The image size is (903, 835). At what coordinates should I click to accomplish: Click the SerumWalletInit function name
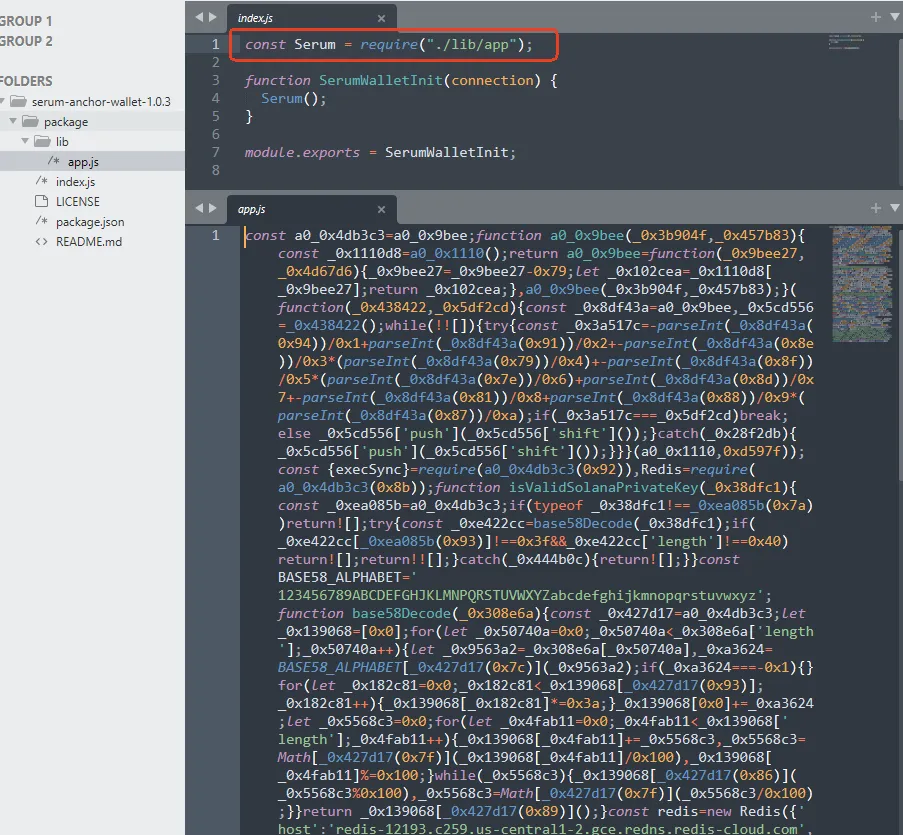(381, 81)
